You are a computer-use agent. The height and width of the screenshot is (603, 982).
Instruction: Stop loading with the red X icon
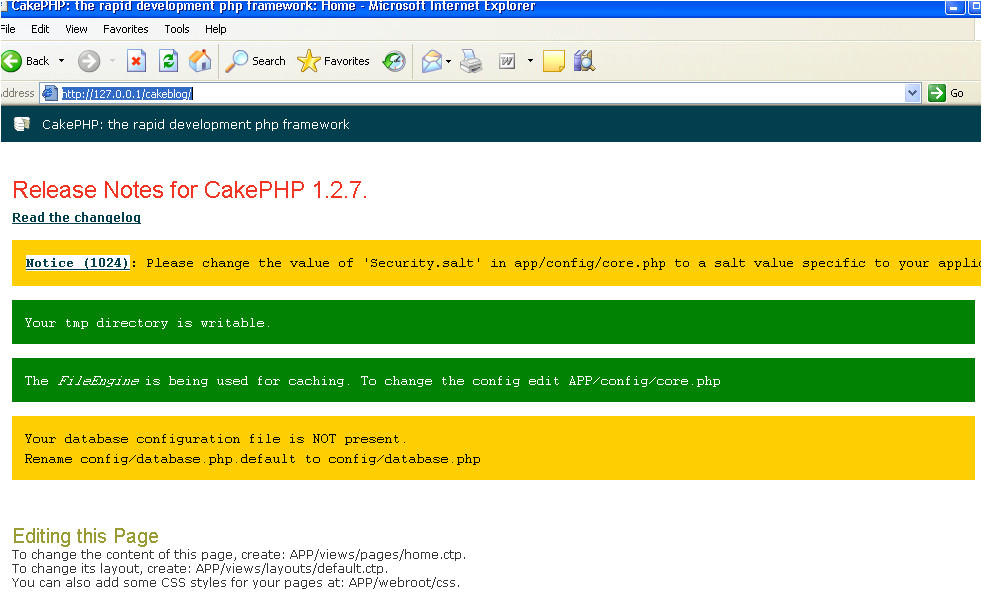point(137,61)
